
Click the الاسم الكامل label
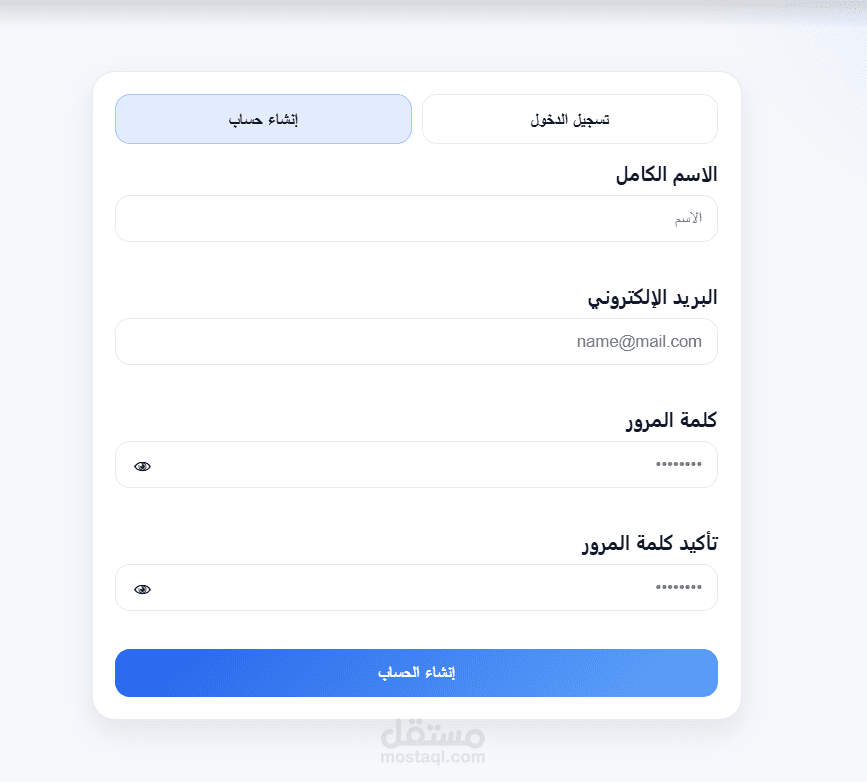(666, 175)
